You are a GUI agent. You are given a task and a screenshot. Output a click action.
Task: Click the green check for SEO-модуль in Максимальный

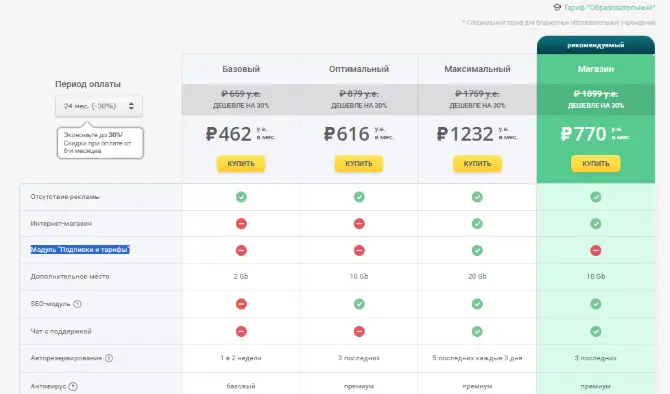(x=477, y=304)
